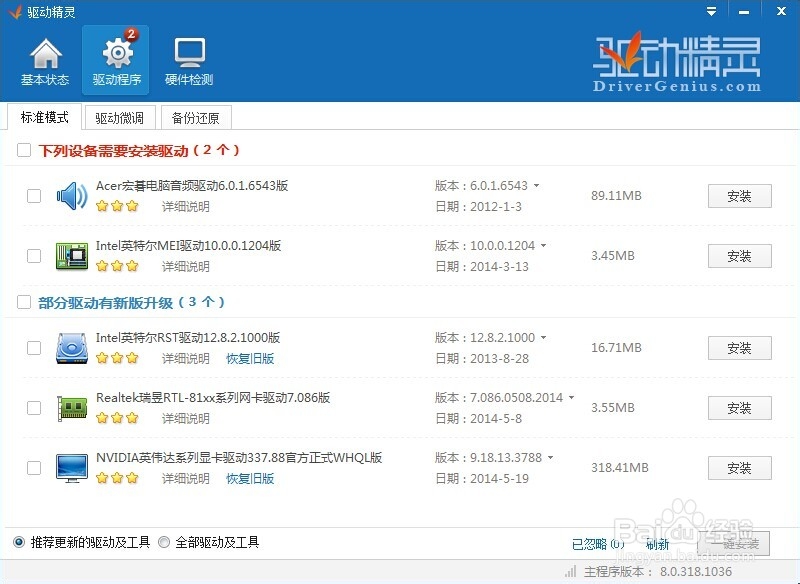The image size is (800, 584).
Task: Expand version dropdown 7.086.0508.2014
Action: pos(571,398)
